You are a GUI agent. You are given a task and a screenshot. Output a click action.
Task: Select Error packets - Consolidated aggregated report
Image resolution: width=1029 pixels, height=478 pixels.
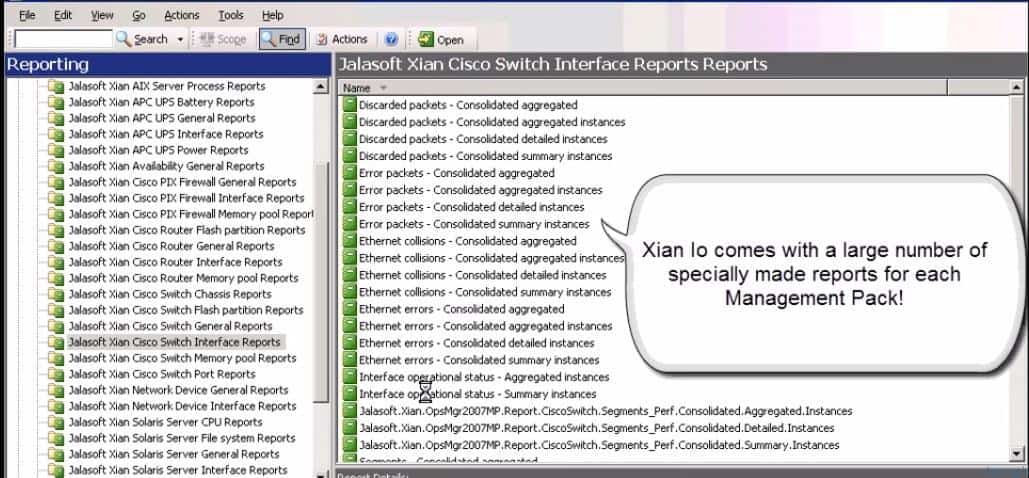pos(457,173)
